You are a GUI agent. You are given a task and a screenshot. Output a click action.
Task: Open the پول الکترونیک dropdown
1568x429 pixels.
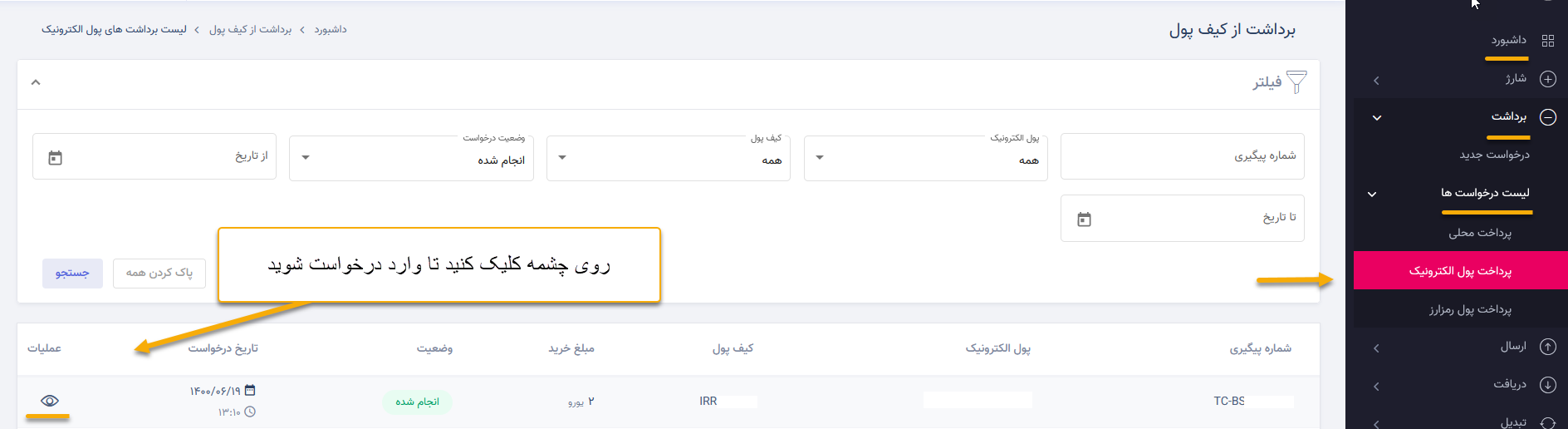click(926, 157)
